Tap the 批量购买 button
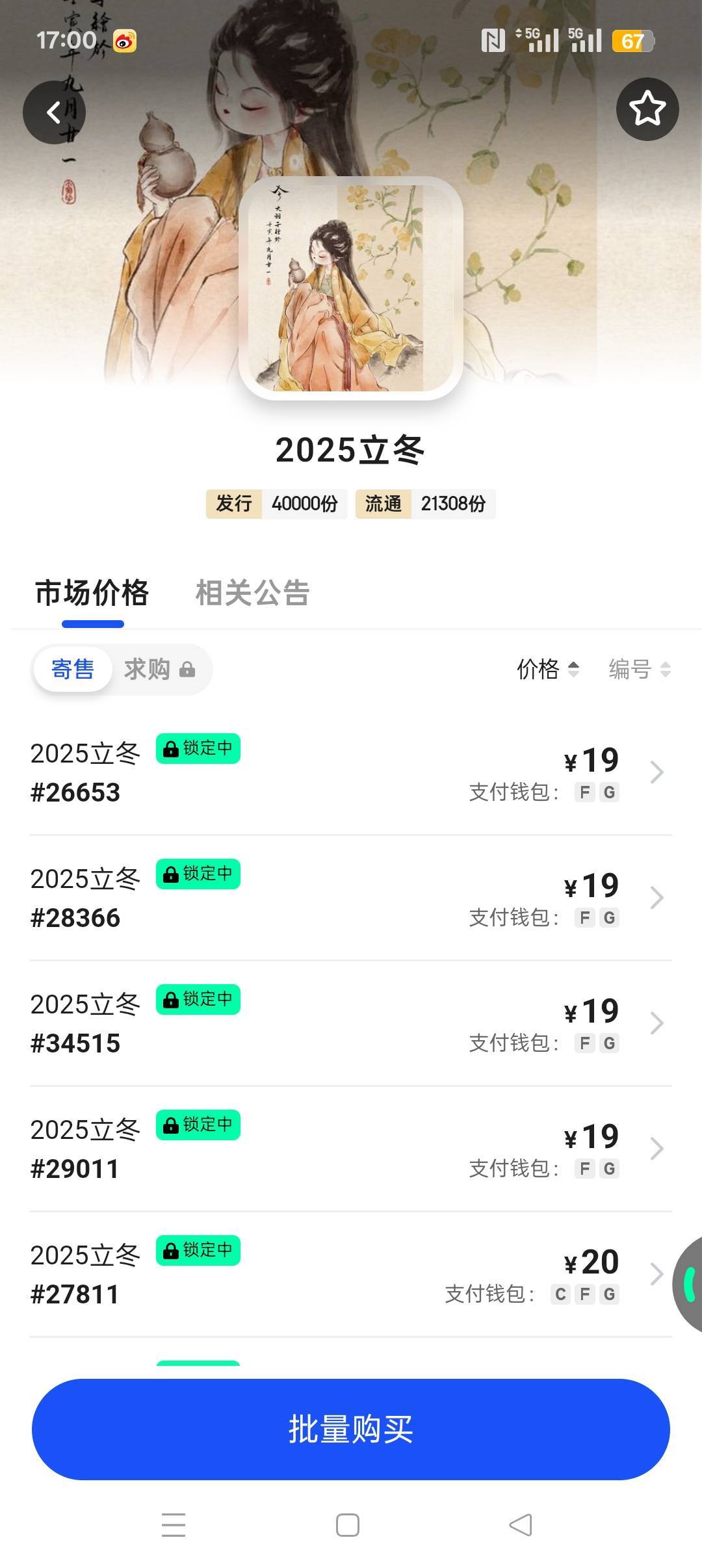 [x=351, y=1430]
